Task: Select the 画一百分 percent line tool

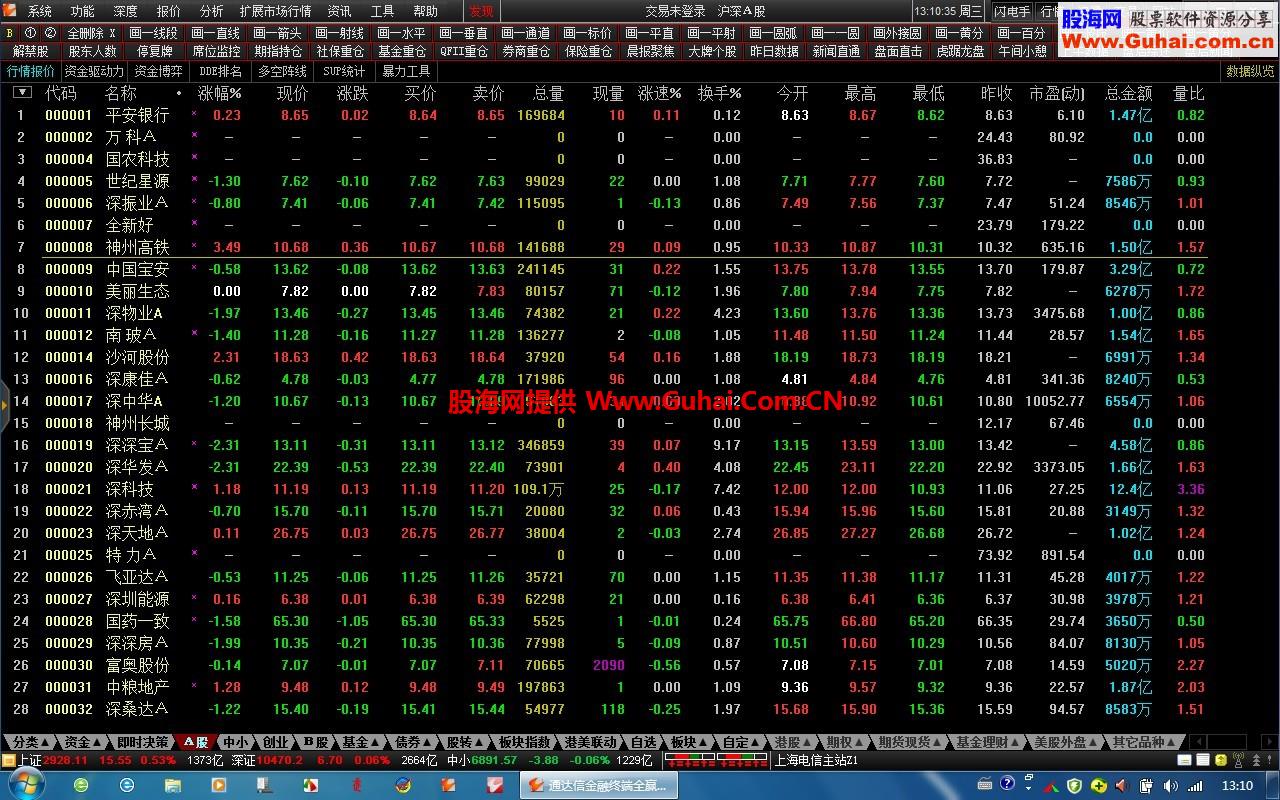Action: click(x=1021, y=33)
